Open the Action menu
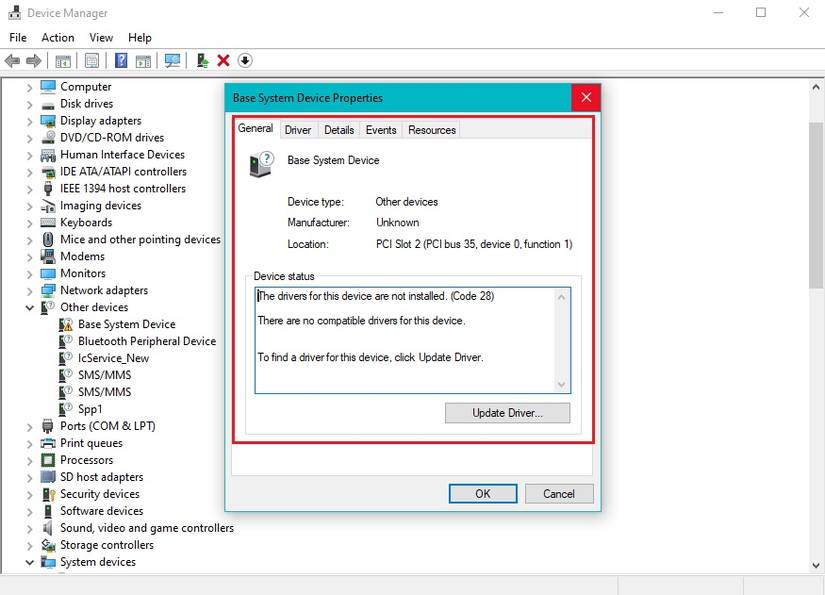Screen dimensions: 825x595 57,37
